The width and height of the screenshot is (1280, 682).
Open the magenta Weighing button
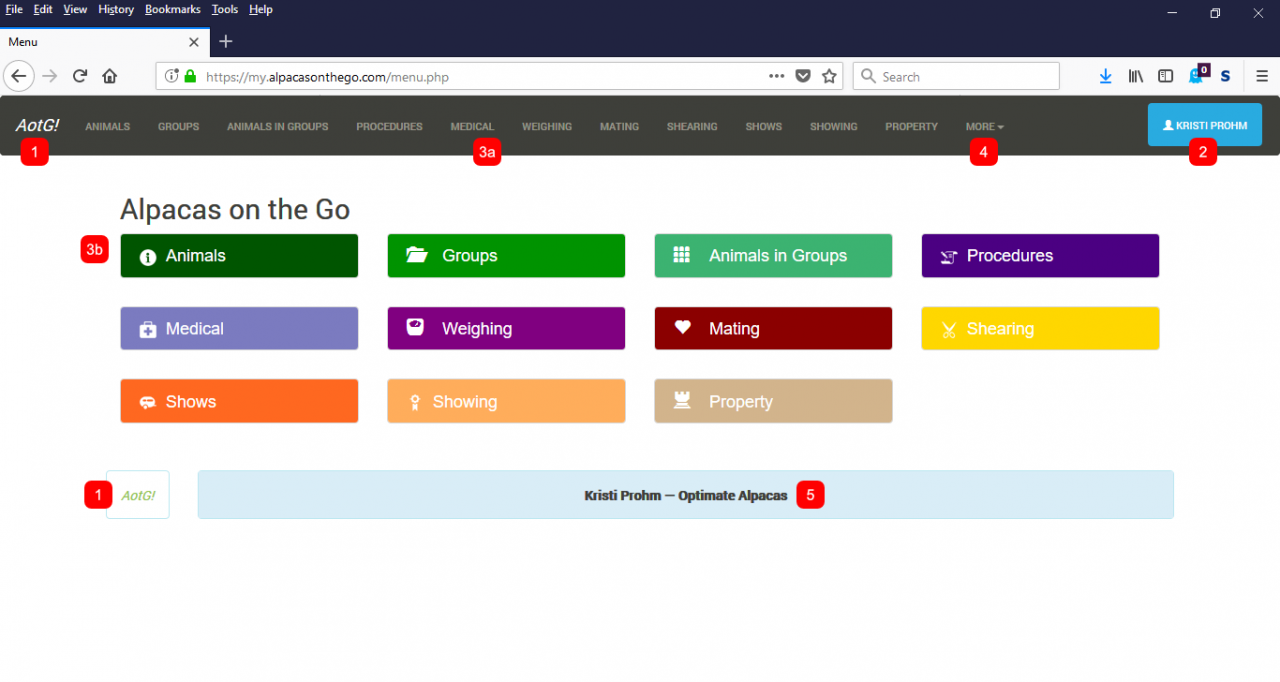(506, 329)
